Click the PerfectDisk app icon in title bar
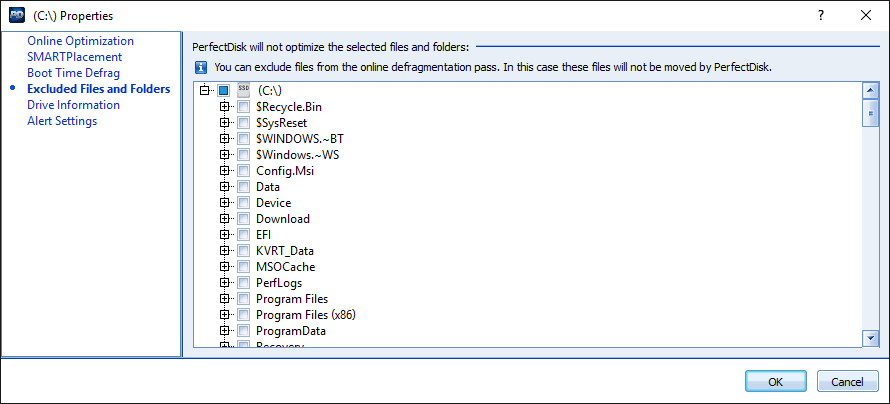Viewport: 890px width, 404px height. [x=15, y=16]
